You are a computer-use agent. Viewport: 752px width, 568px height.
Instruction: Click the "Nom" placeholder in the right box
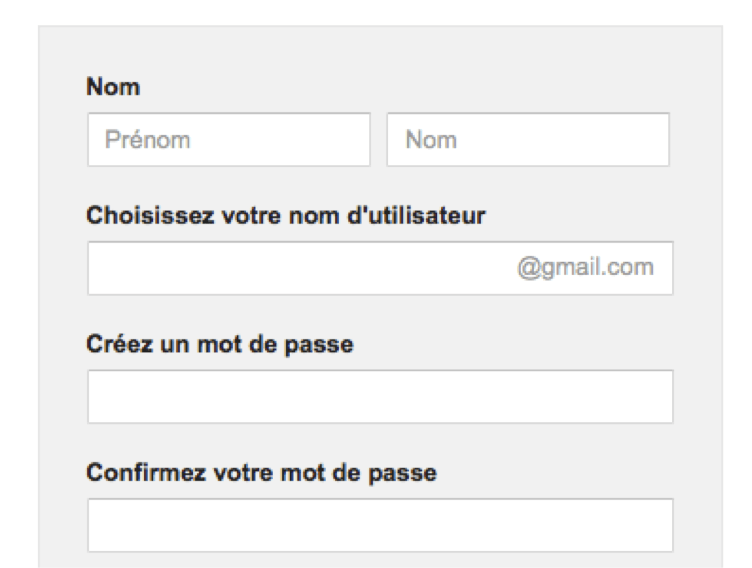coord(431,140)
